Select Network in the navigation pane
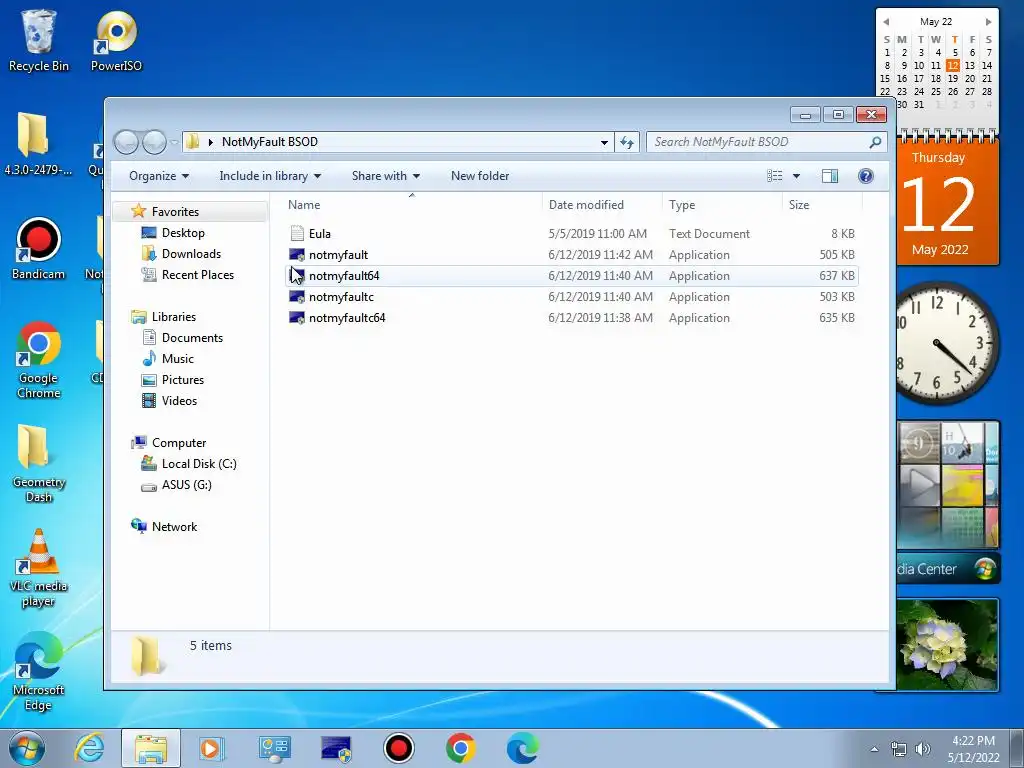This screenshot has height=768, width=1024. [x=174, y=526]
